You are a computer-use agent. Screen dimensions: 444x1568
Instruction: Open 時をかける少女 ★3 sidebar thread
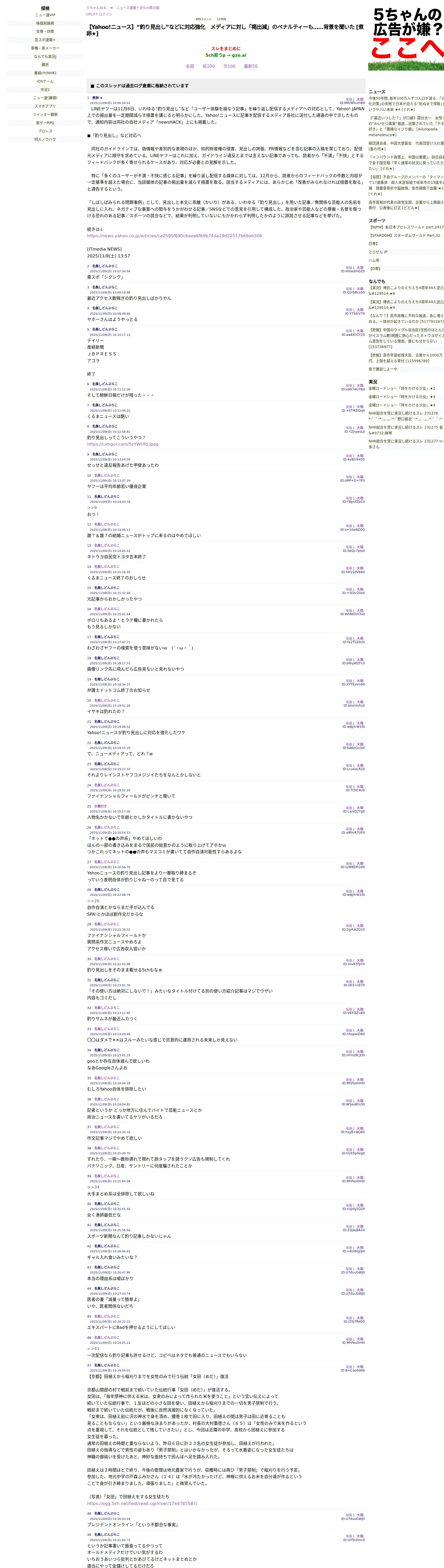click(x=402, y=397)
